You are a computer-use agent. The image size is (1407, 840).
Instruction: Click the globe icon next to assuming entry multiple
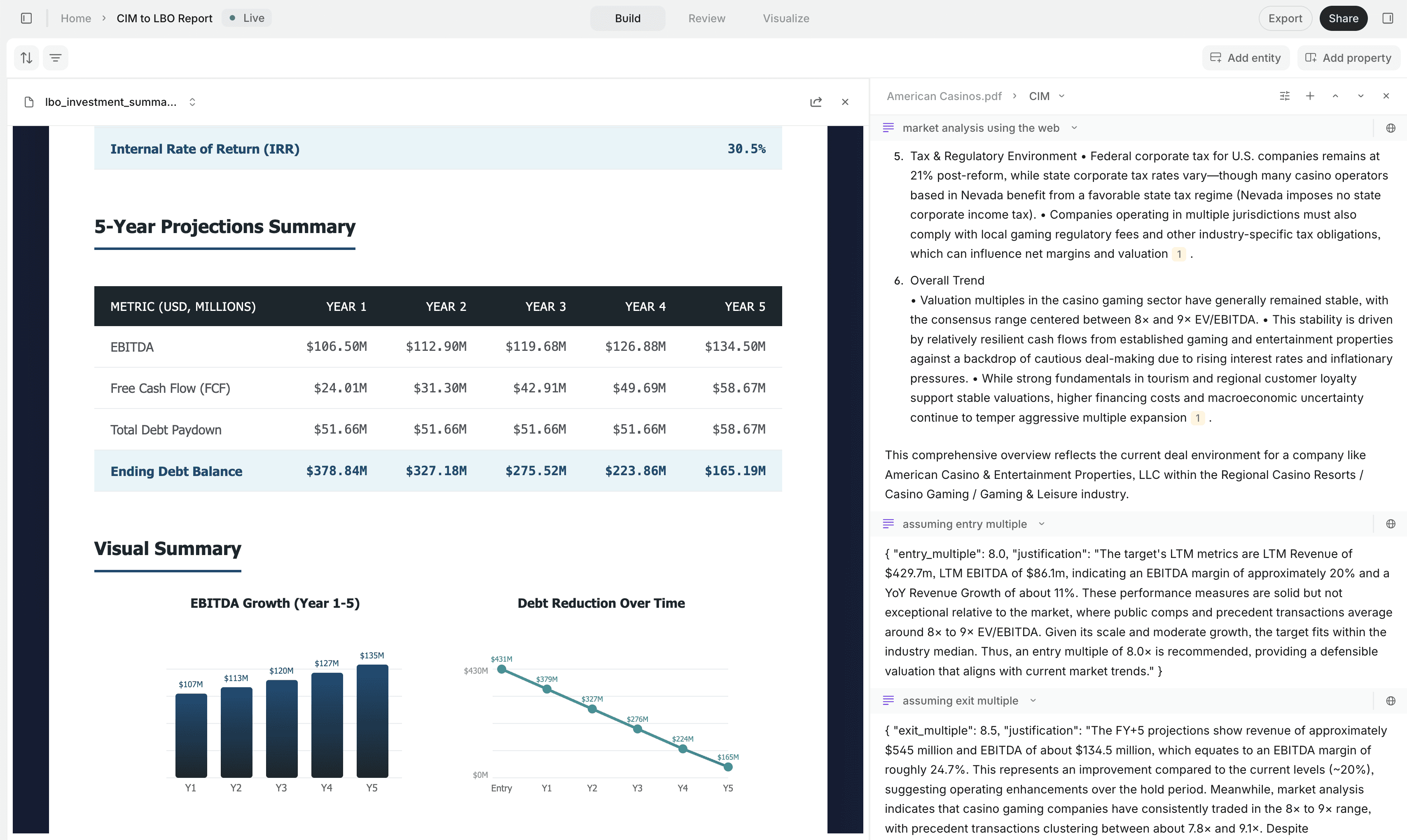coord(1391,524)
